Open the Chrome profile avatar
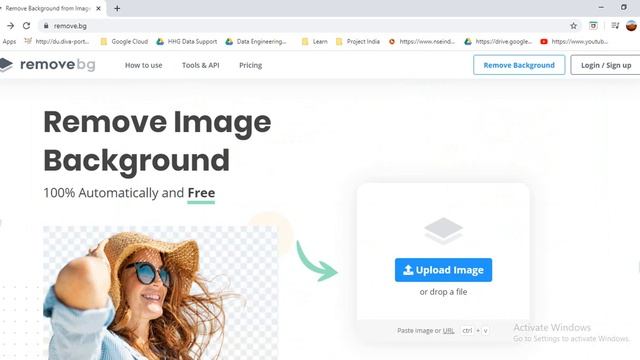 pos(631,26)
